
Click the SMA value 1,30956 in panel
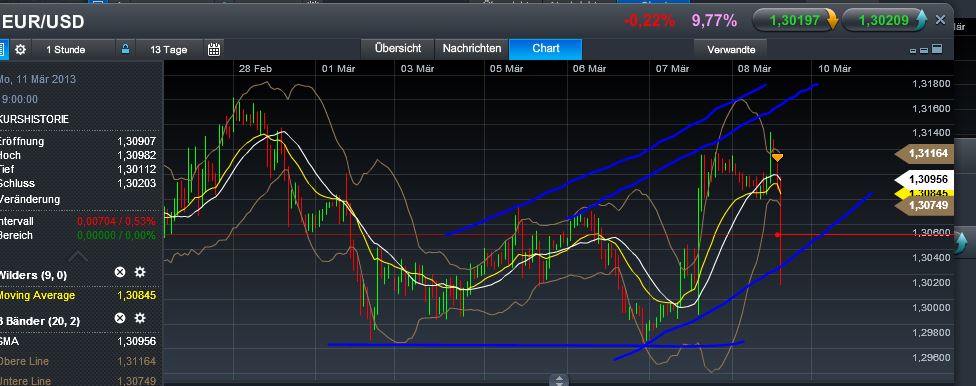[136, 341]
